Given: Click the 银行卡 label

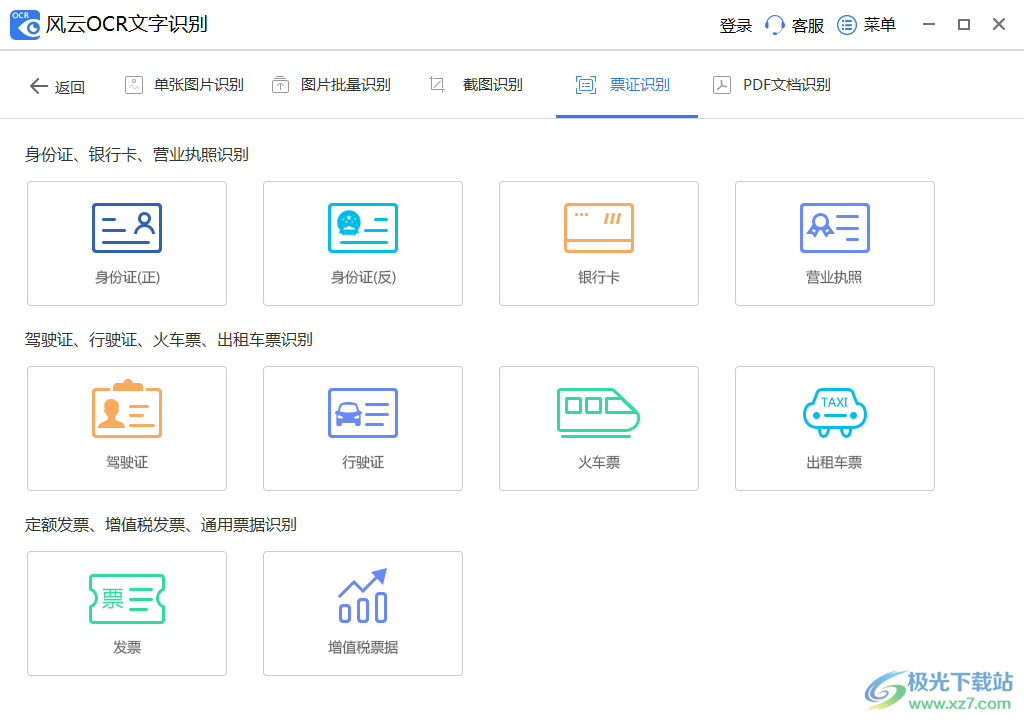Looking at the screenshot, I should [599, 277].
